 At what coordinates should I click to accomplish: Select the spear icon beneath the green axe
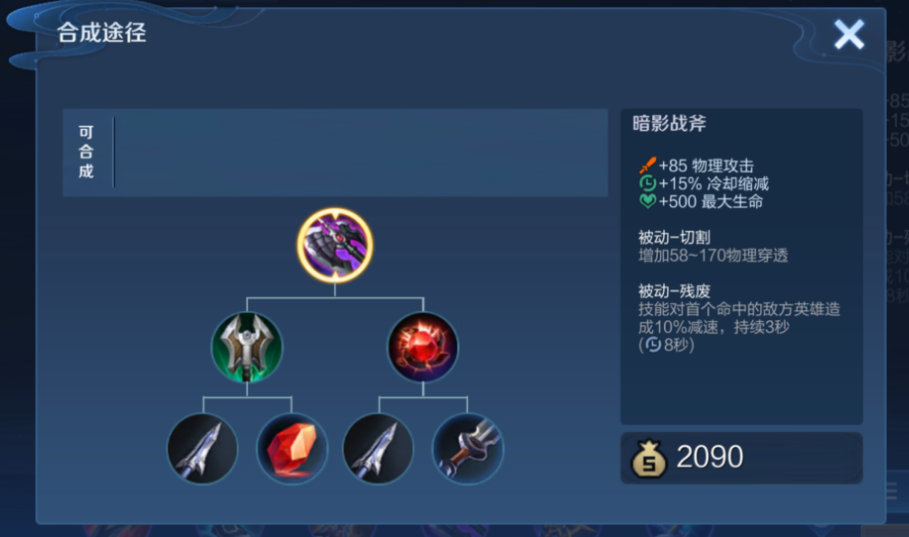(202, 449)
